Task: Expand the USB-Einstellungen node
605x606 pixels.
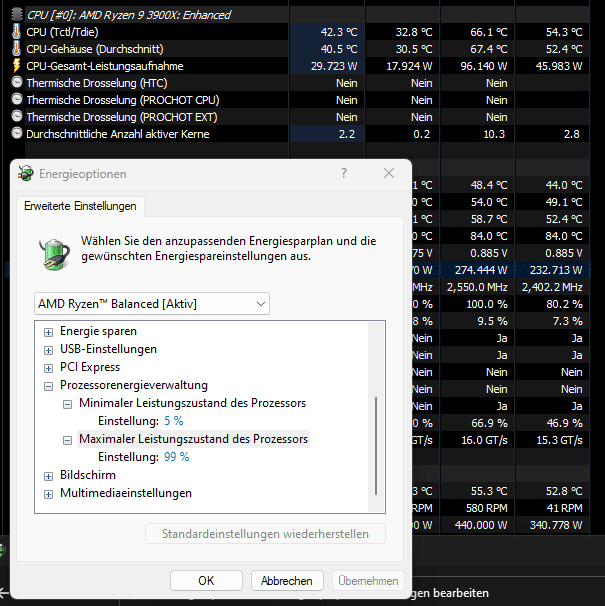Action: tap(48, 351)
